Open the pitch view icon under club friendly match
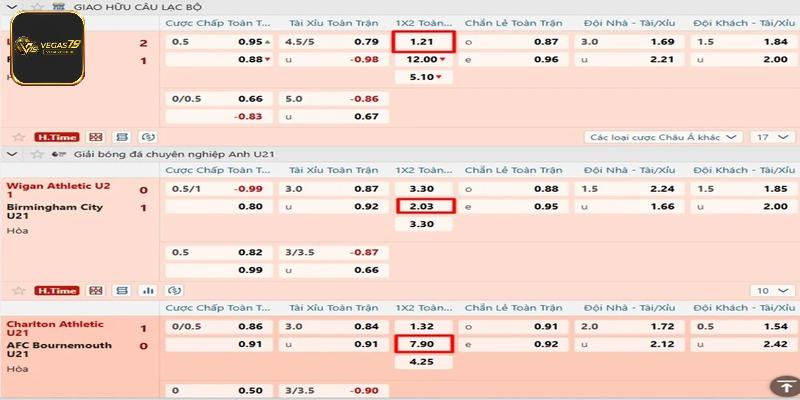The width and height of the screenshot is (800, 400). click(x=96, y=137)
